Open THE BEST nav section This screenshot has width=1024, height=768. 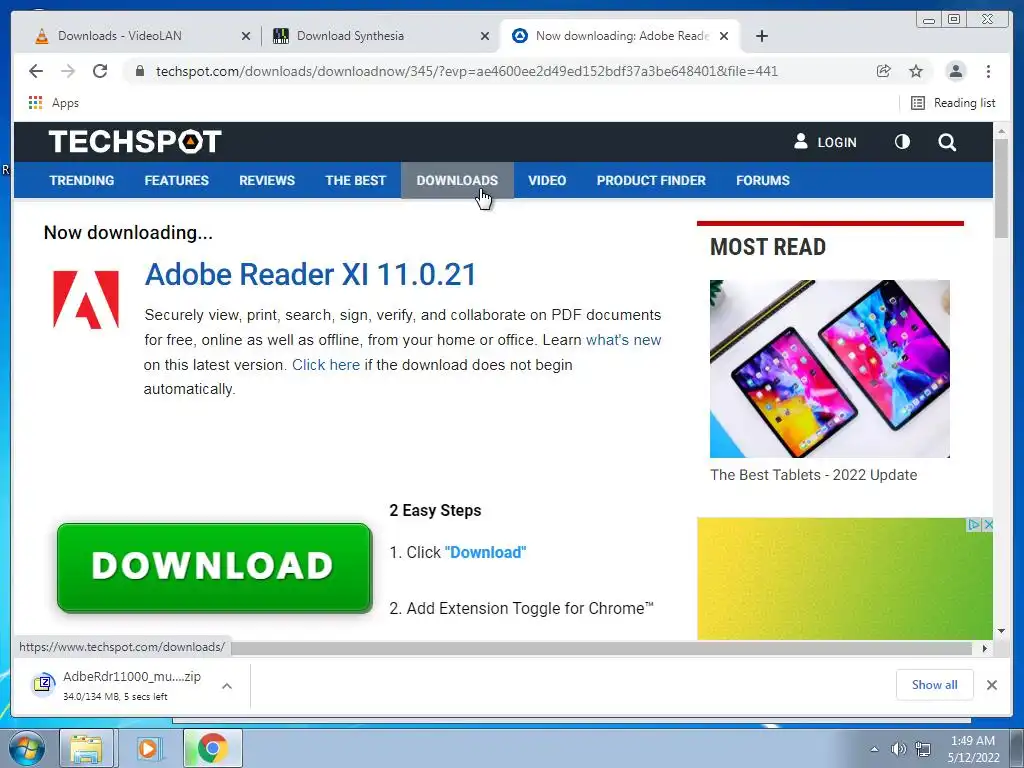pyautogui.click(x=355, y=180)
